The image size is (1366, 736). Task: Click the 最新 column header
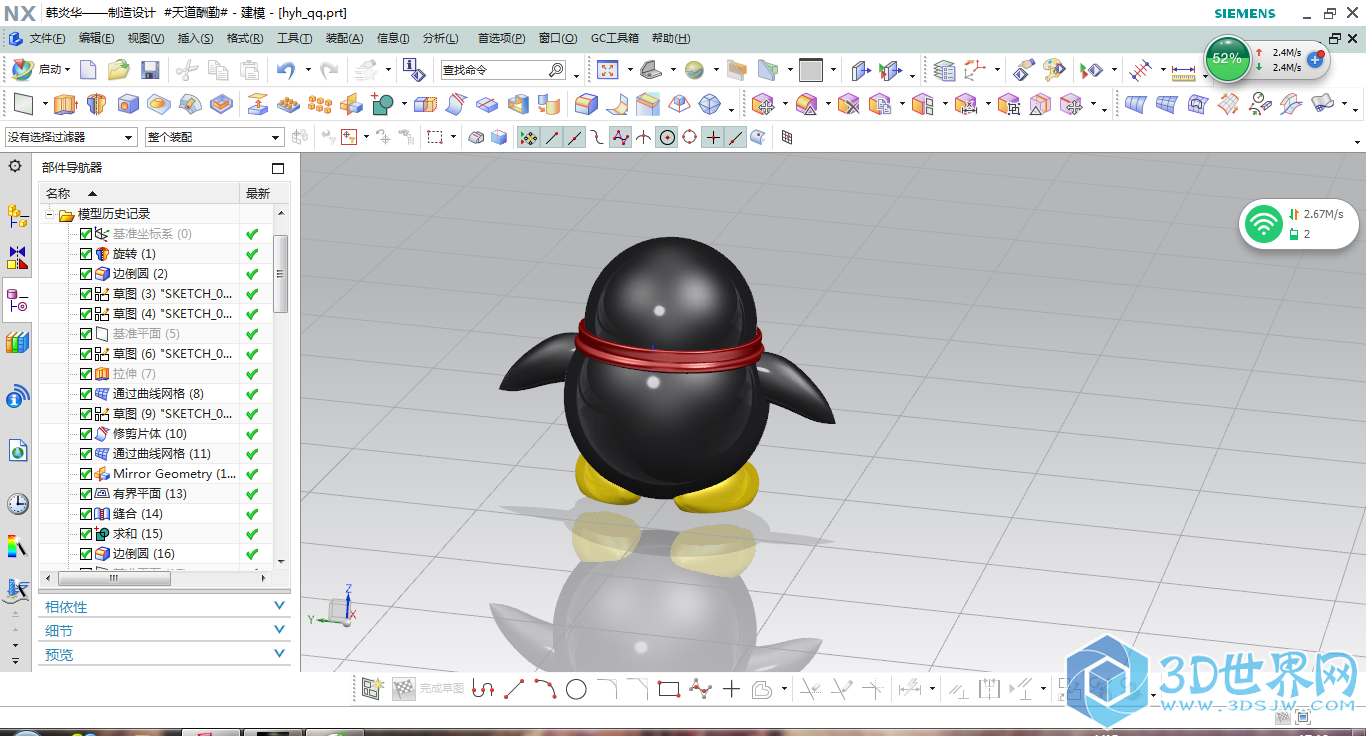(257, 193)
